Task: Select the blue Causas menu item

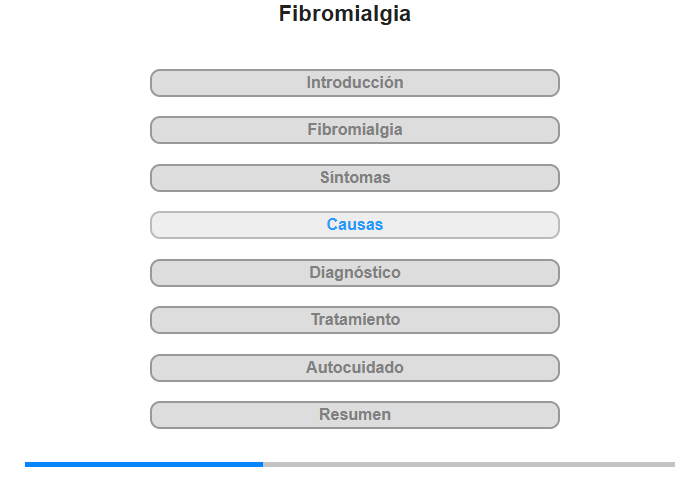Action: [x=355, y=225]
